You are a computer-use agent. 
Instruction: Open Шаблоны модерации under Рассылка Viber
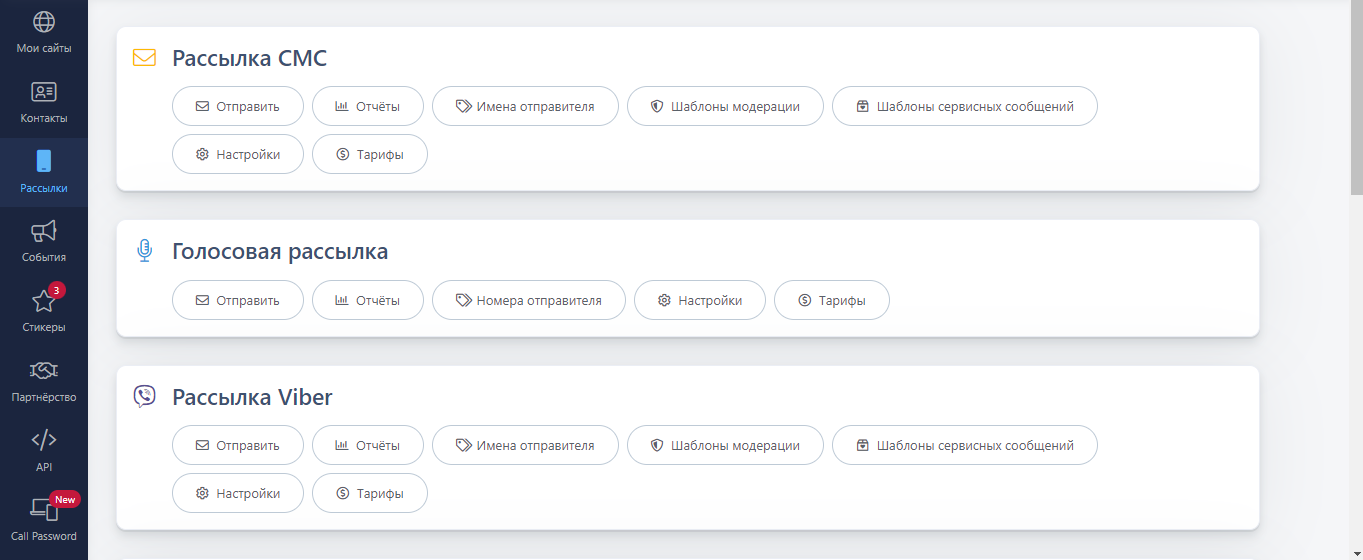coord(725,446)
